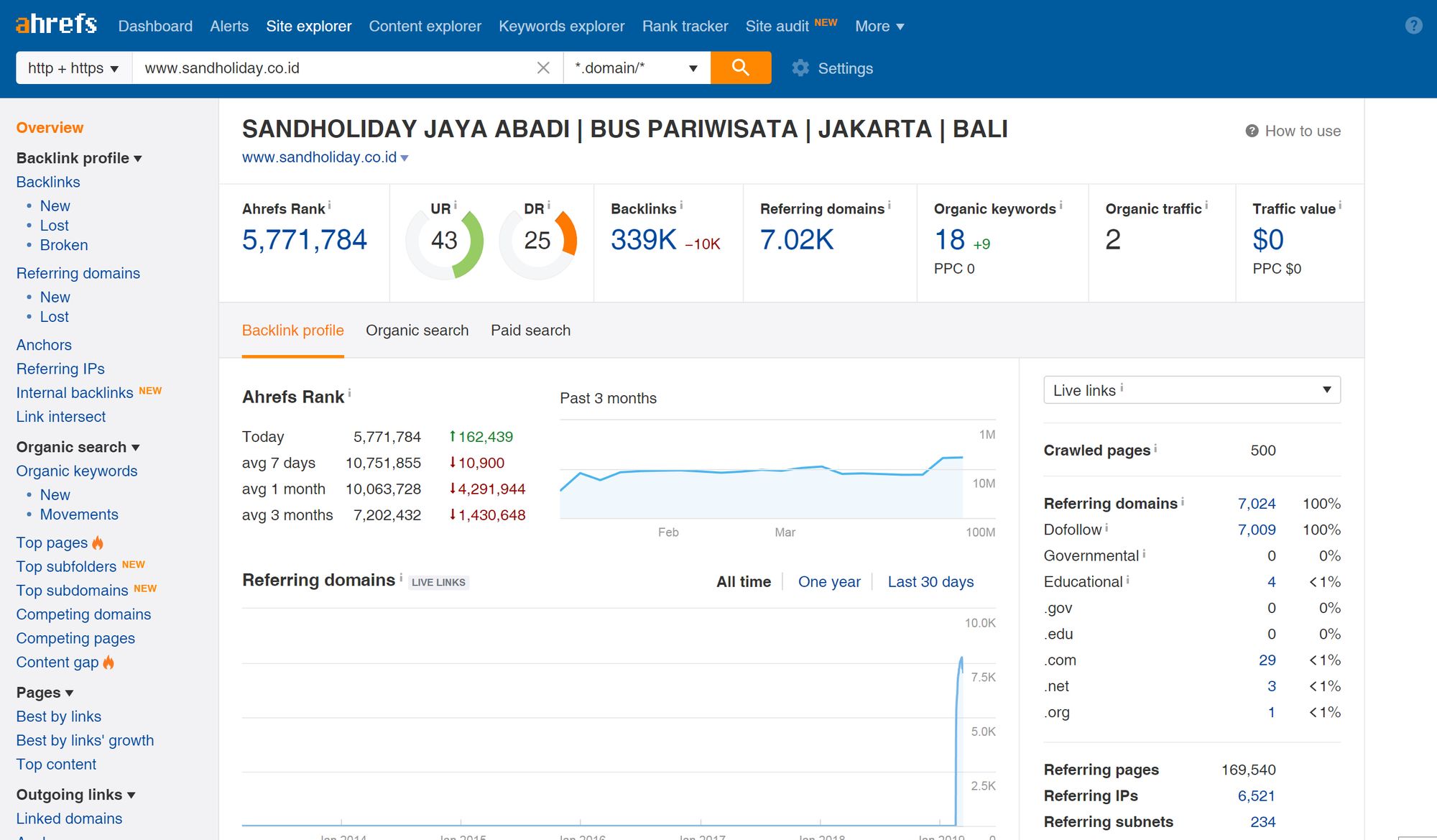Image resolution: width=1437 pixels, height=840 pixels.
Task: Click the 339K backlinks value
Action: 644,240
